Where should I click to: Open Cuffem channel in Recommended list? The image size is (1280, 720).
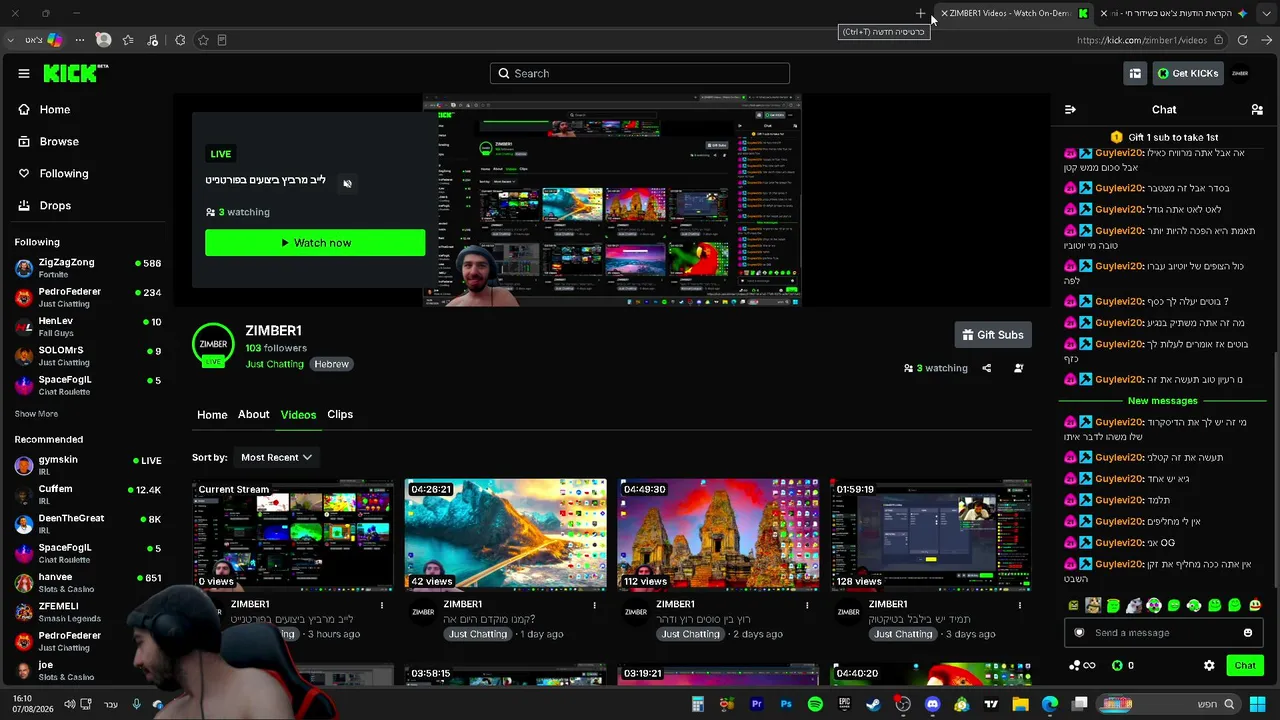point(87,494)
